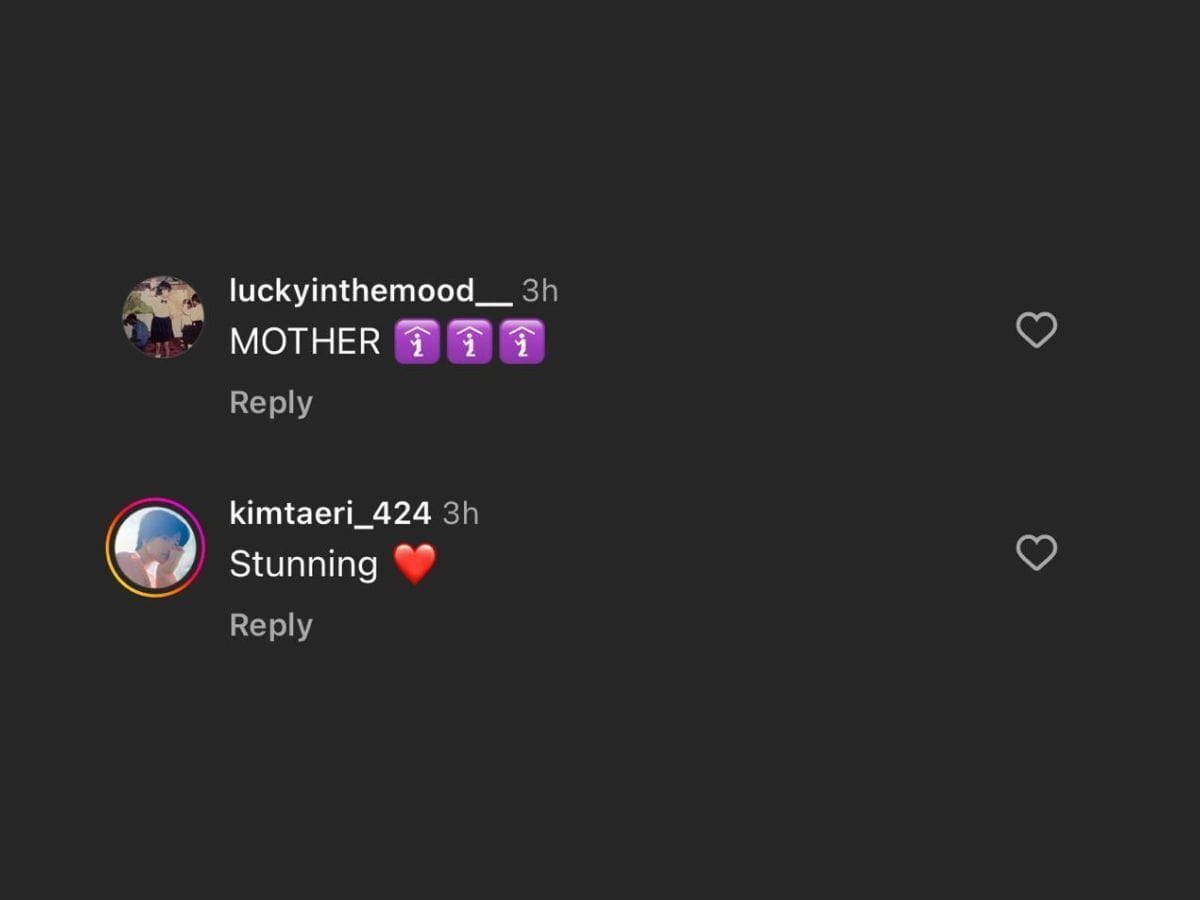Click the middle purple emoji after MOTHER
Screen dimensions: 1200x900
tap(469, 342)
